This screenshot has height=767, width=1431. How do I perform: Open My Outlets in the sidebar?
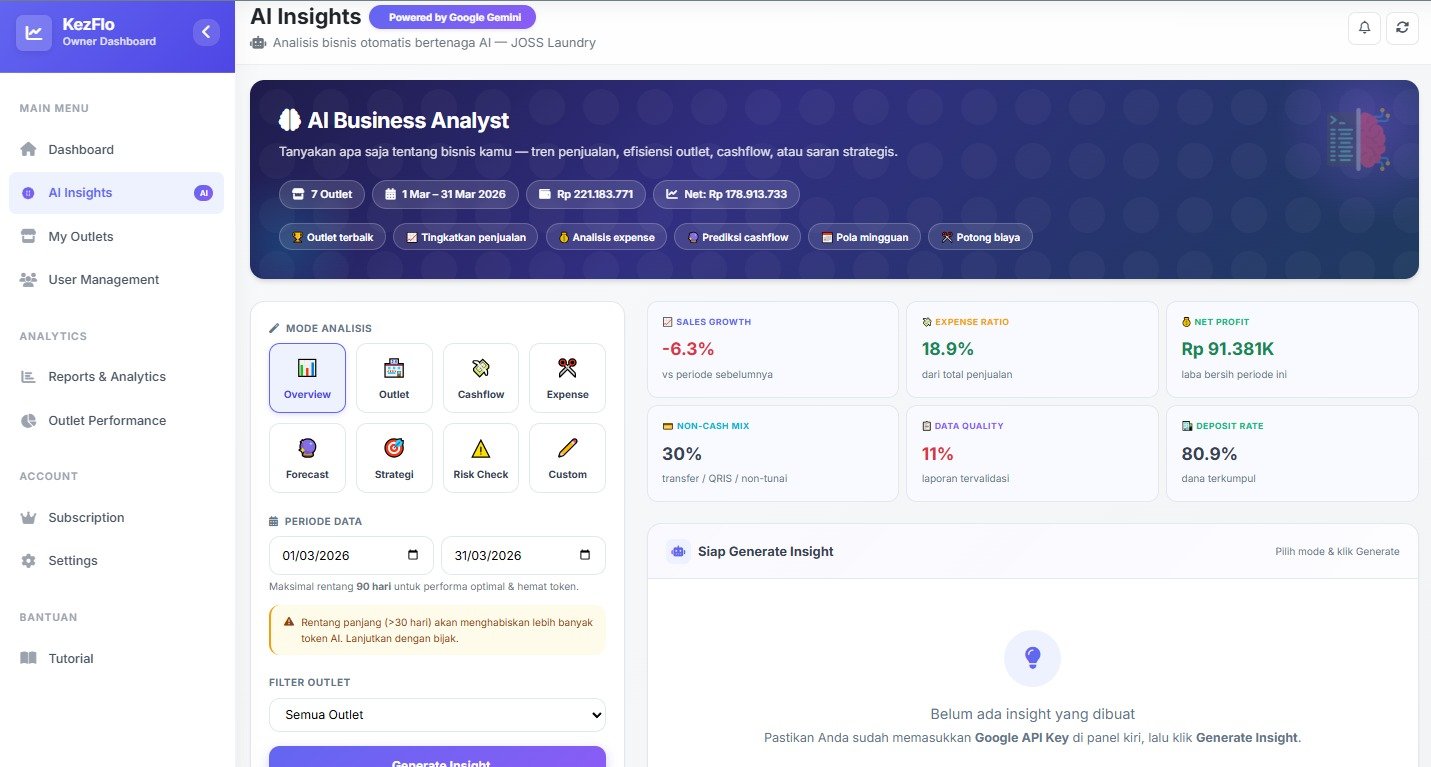(x=81, y=237)
